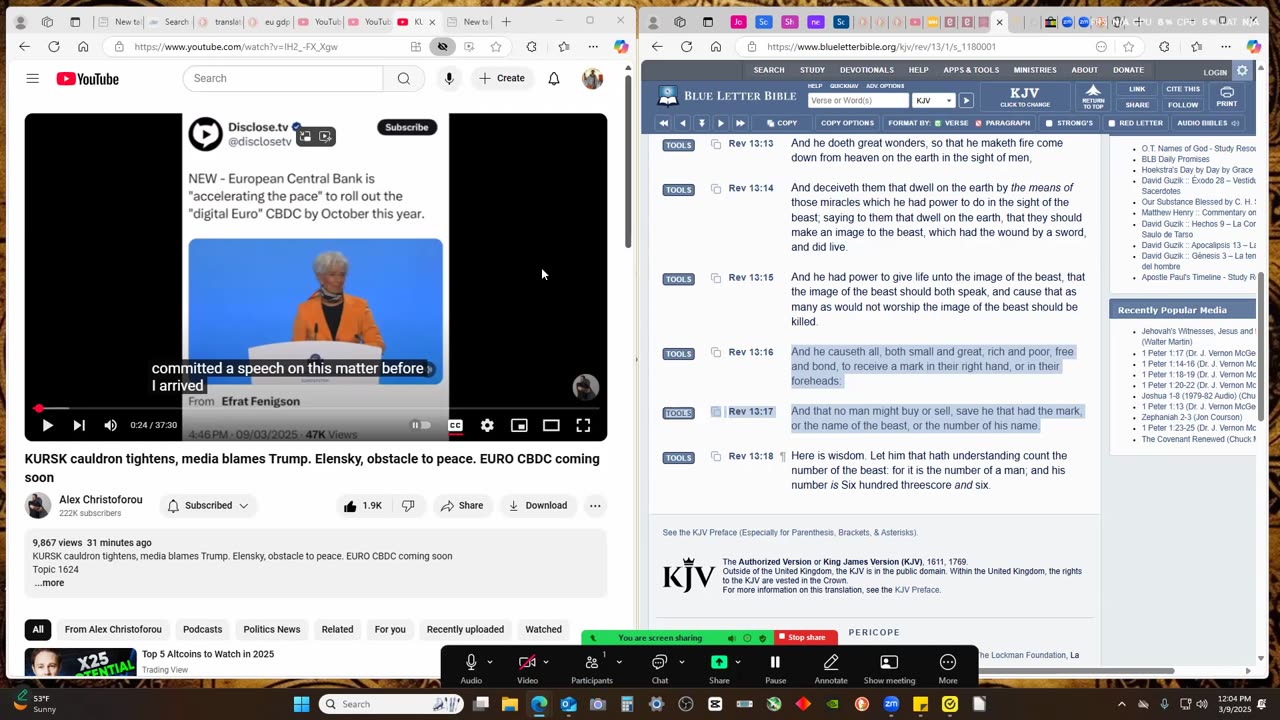This screenshot has width=1280, height=720.
Task: Open the YouTube hamburger guide menu
Action: point(33,78)
